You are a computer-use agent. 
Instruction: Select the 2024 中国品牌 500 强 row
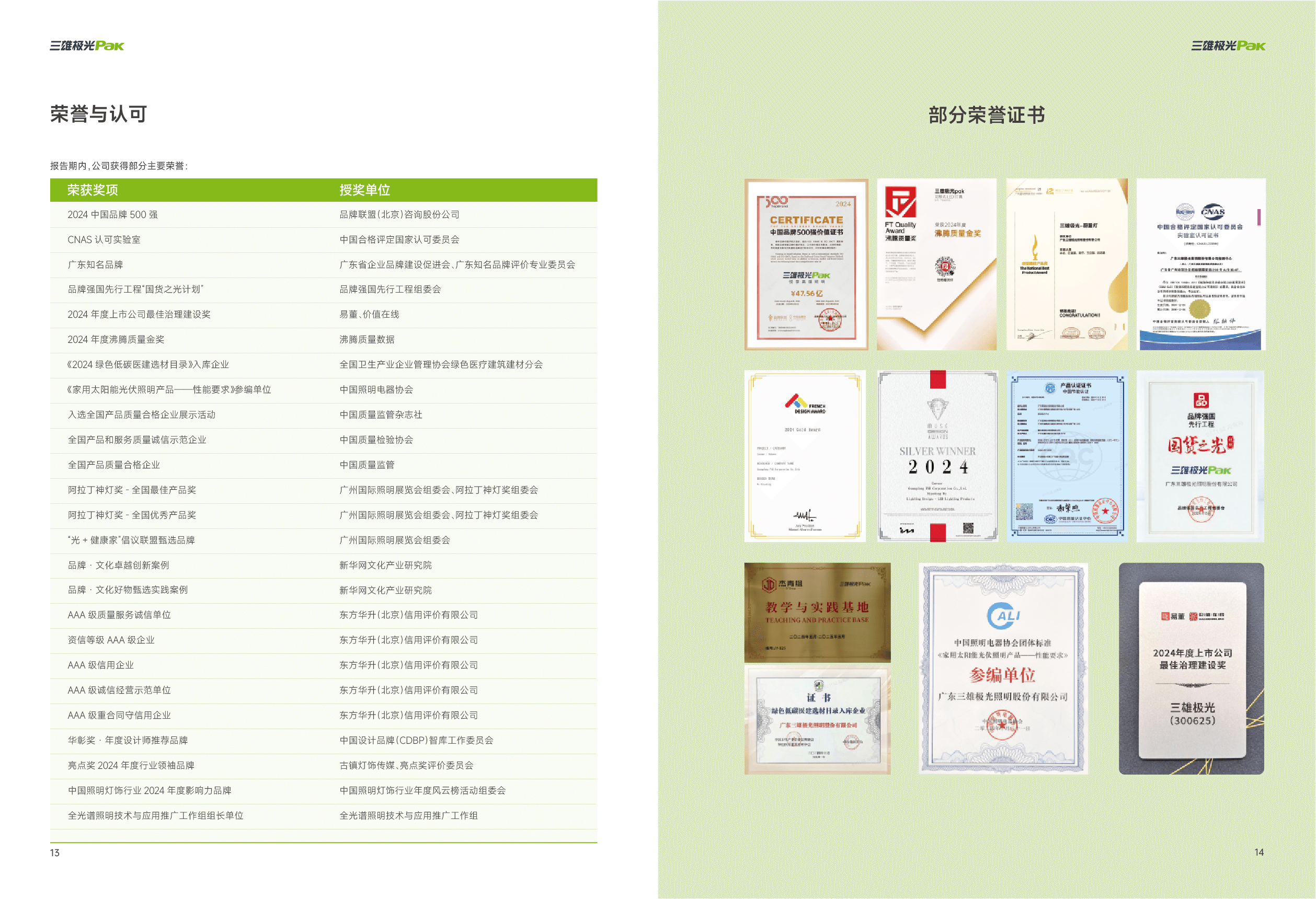click(x=113, y=215)
